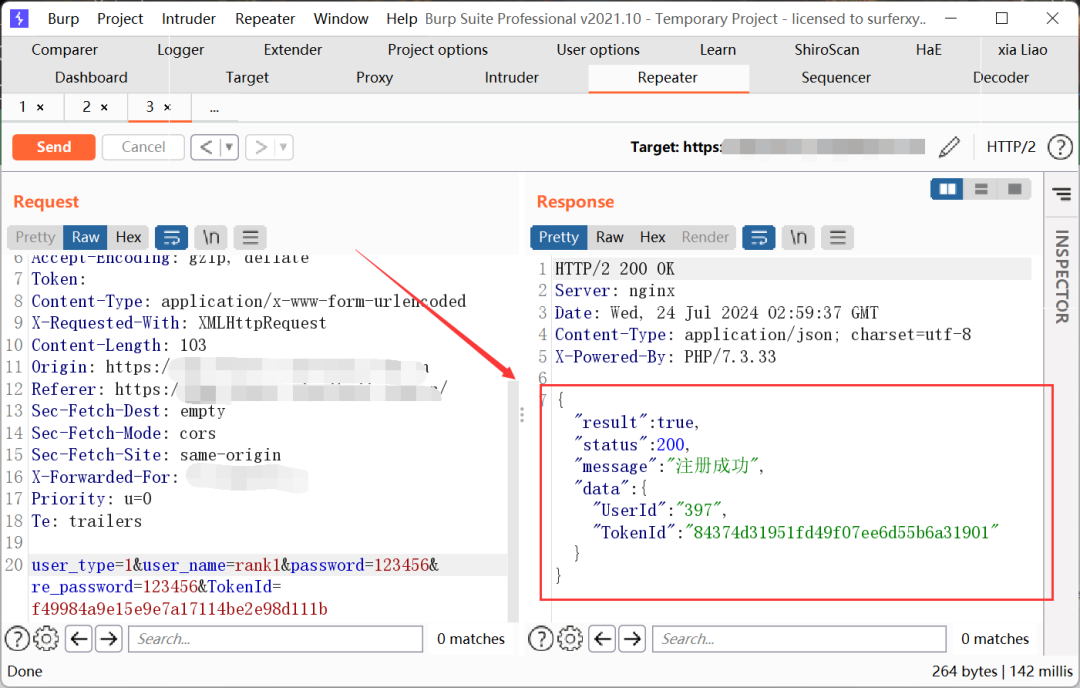Switch to the Target tab

pyautogui.click(x=247, y=78)
